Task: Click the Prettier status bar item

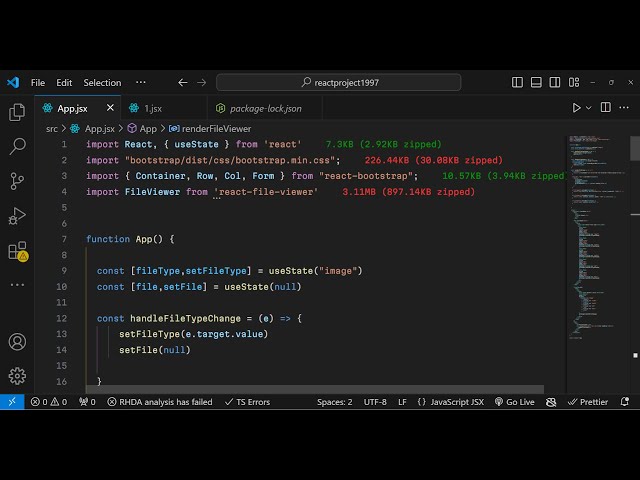Action: 587,402
